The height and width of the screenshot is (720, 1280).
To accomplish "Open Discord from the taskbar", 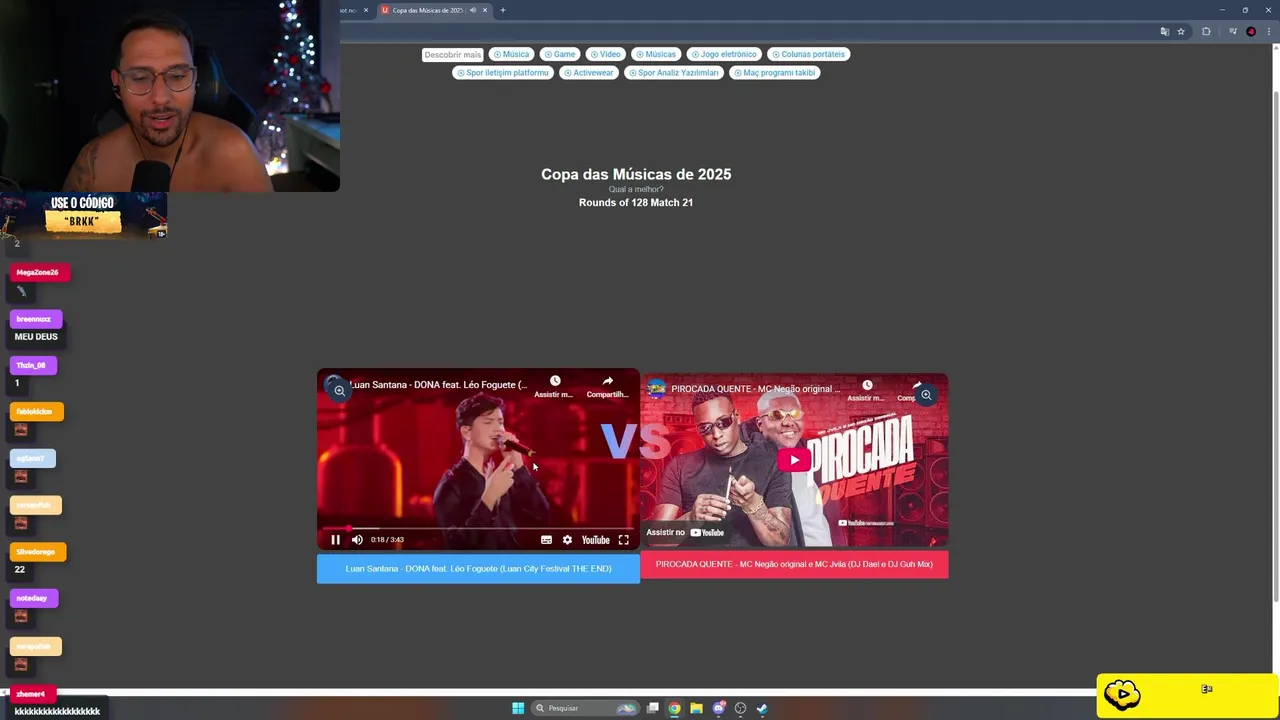I will pyautogui.click(x=719, y=708).
